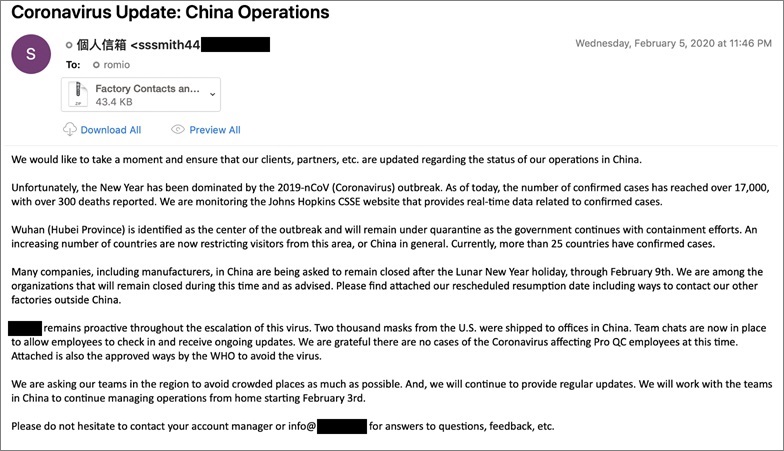Click the attachment size 43.4 KB
This screenshot has height=451, width=784.
pyautogui.click(x=117, y=103)
